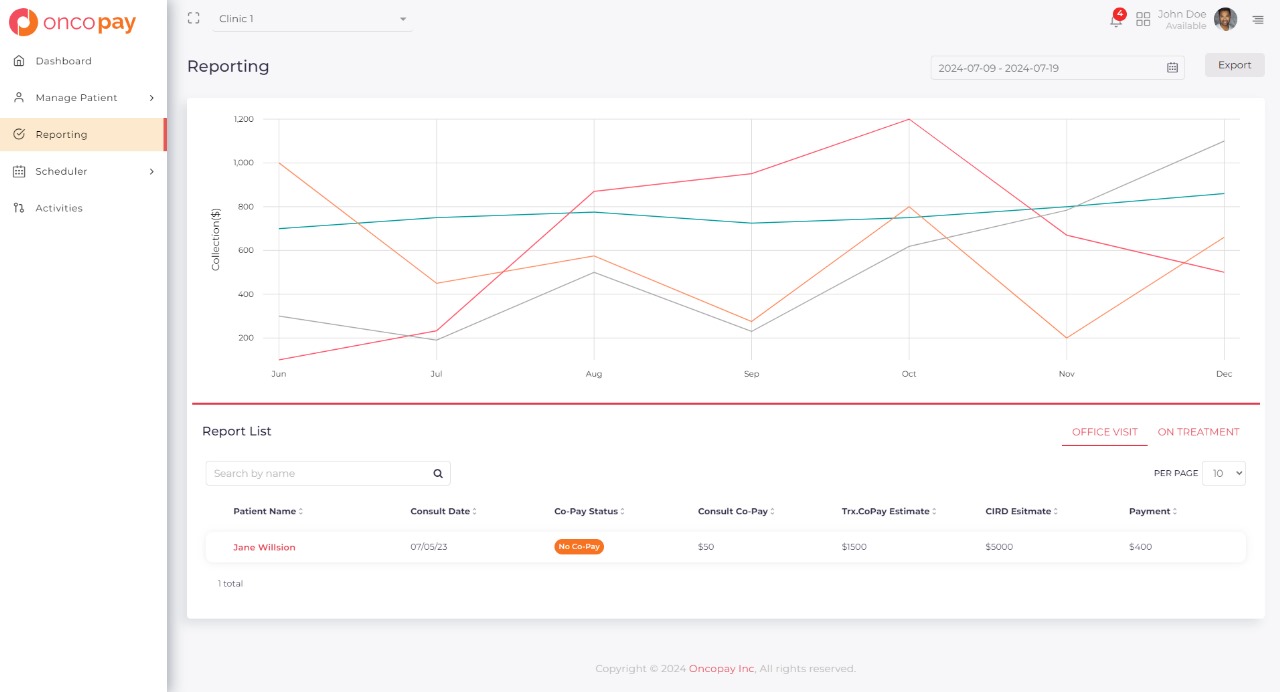Sort by Payment column

1152,511
